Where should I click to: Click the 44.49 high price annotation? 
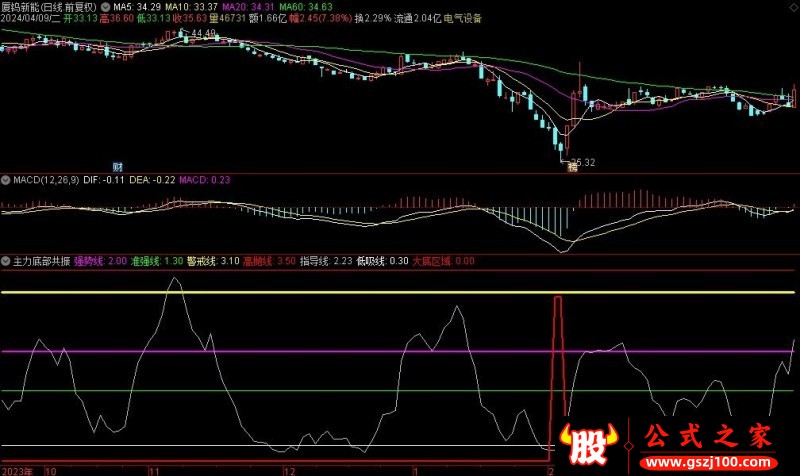pyautogui.click(x=203, y=33)
